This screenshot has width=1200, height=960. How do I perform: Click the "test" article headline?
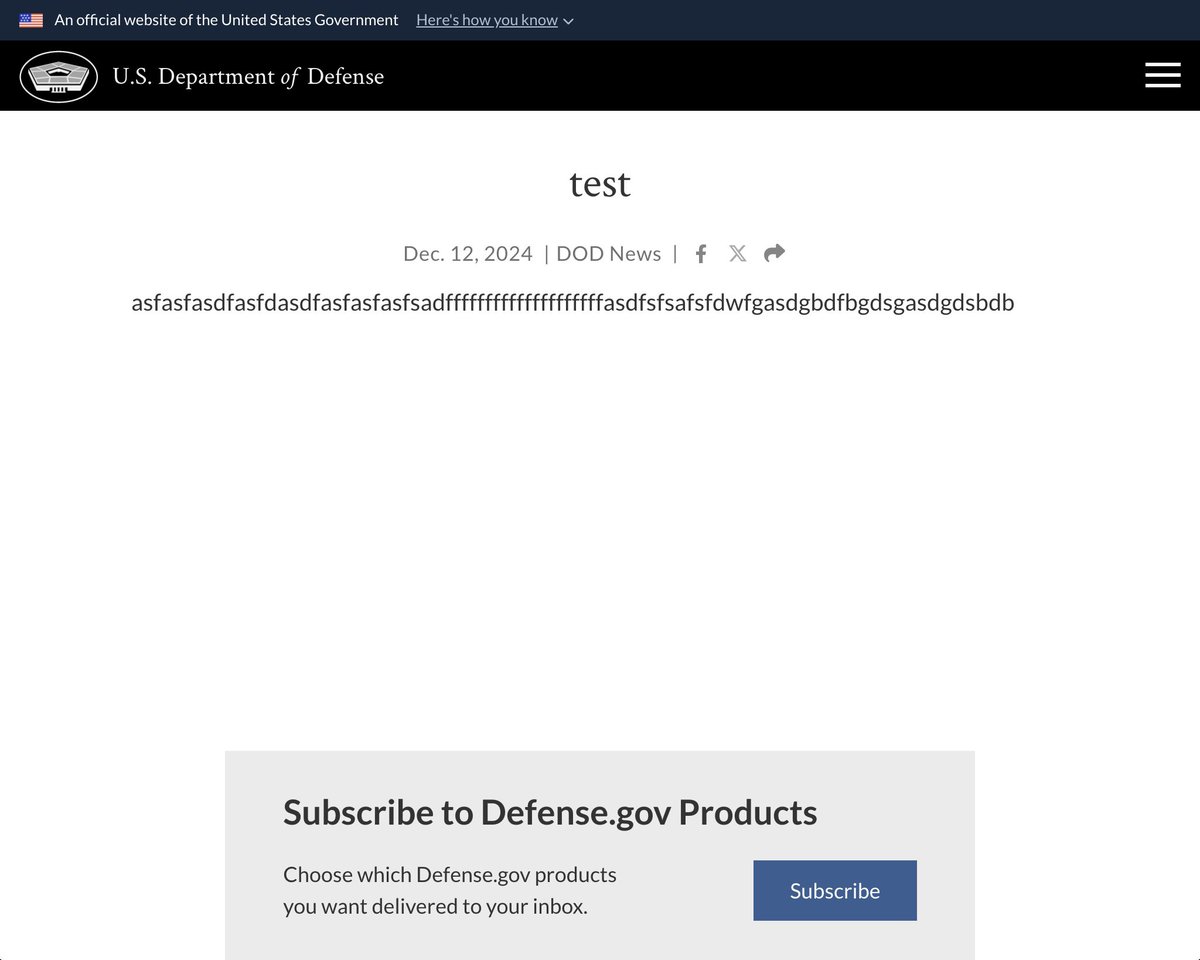pyautogui.click(x=600, y=183)
